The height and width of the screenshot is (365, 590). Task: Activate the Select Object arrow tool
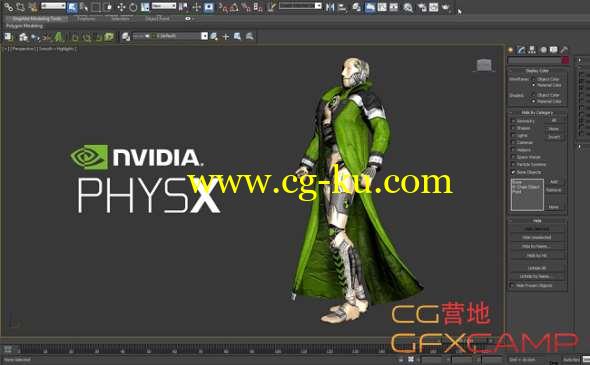73,7
